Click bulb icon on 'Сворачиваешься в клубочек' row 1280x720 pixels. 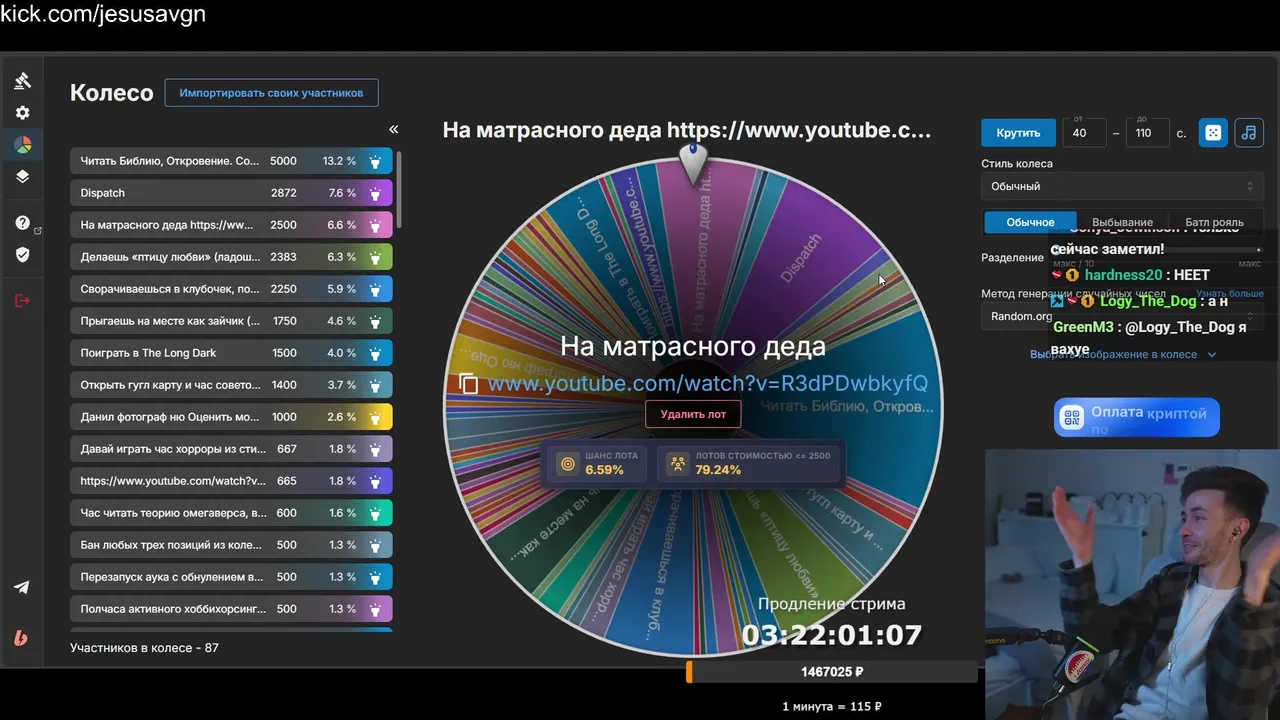[375, 289]
